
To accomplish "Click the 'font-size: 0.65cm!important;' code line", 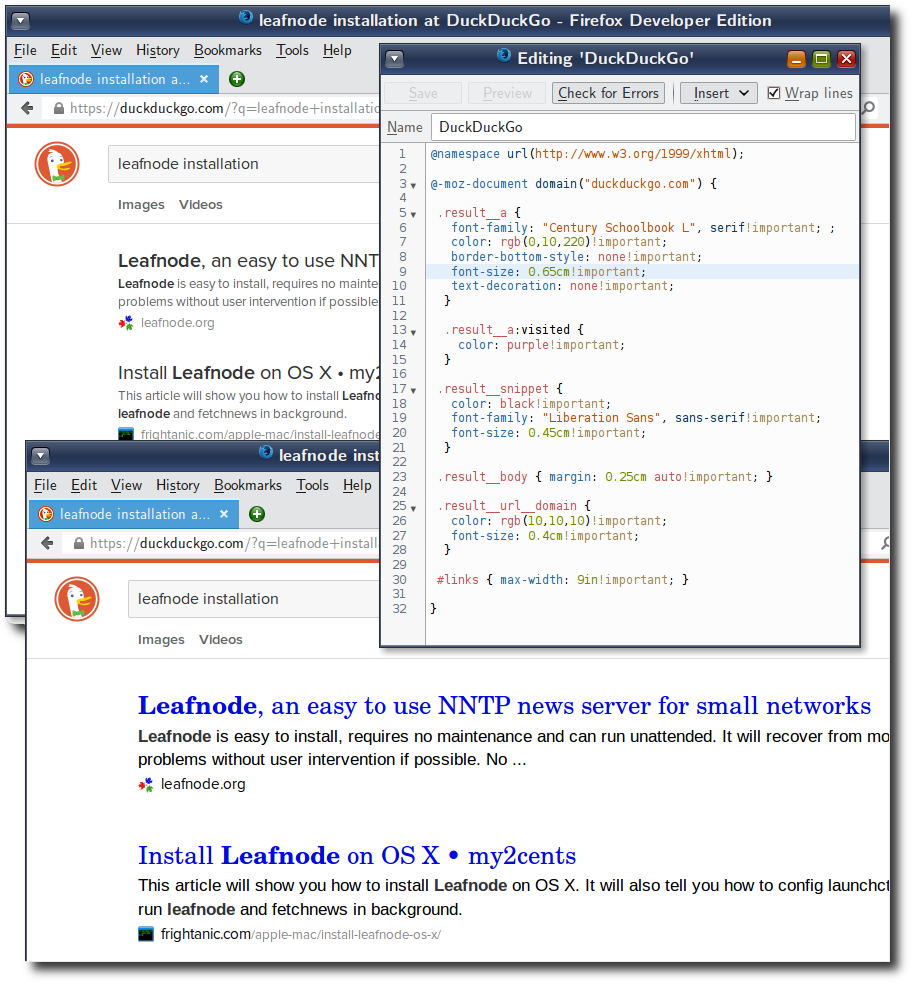I will pyautogui.click(x=549, y=272).
